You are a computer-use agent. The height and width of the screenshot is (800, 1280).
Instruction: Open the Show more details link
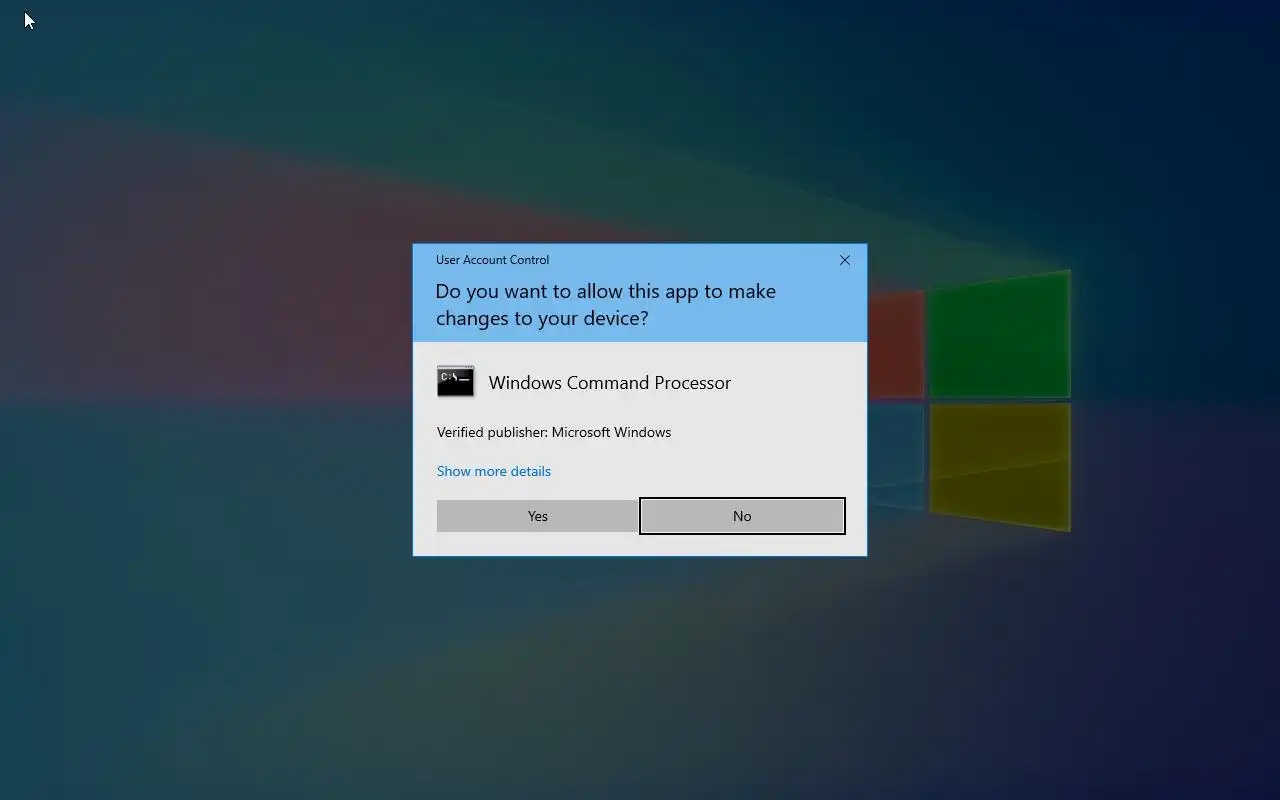494,471
